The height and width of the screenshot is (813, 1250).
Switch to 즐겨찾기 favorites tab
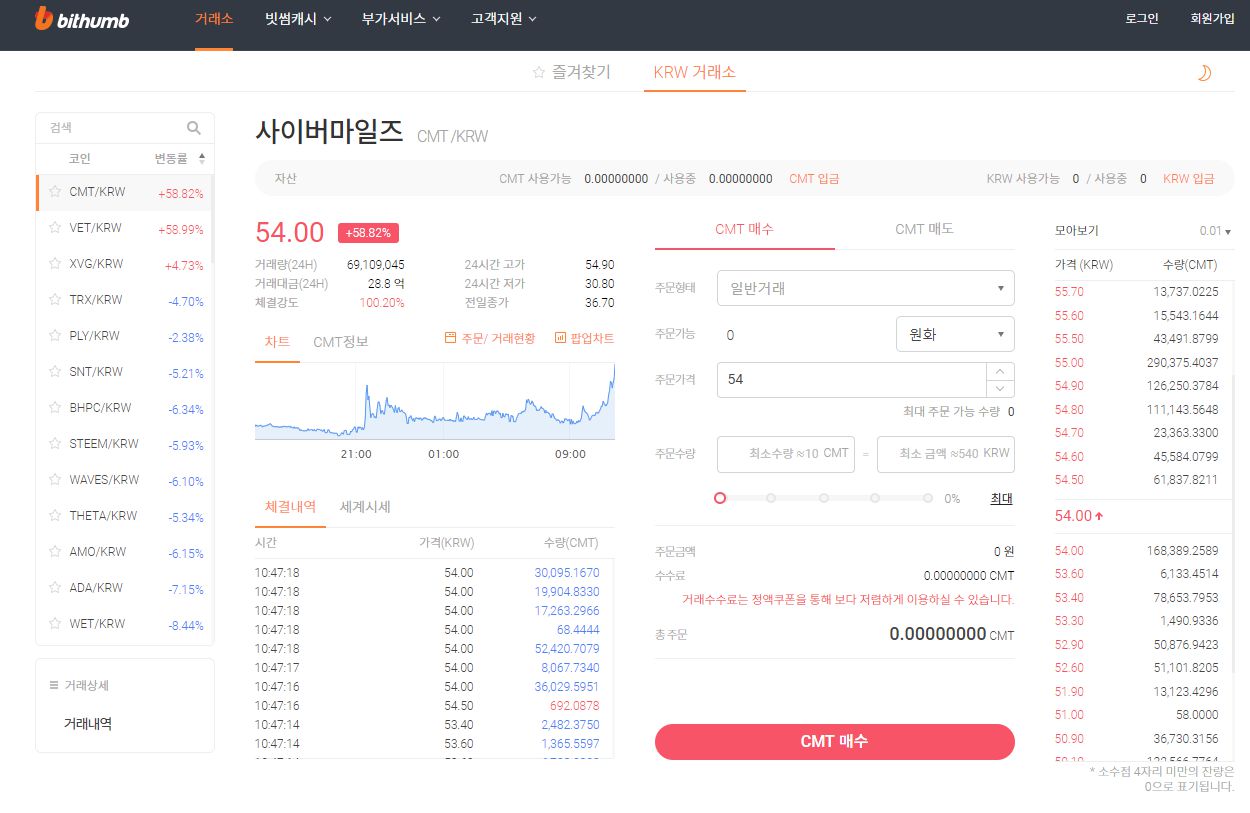571,73
